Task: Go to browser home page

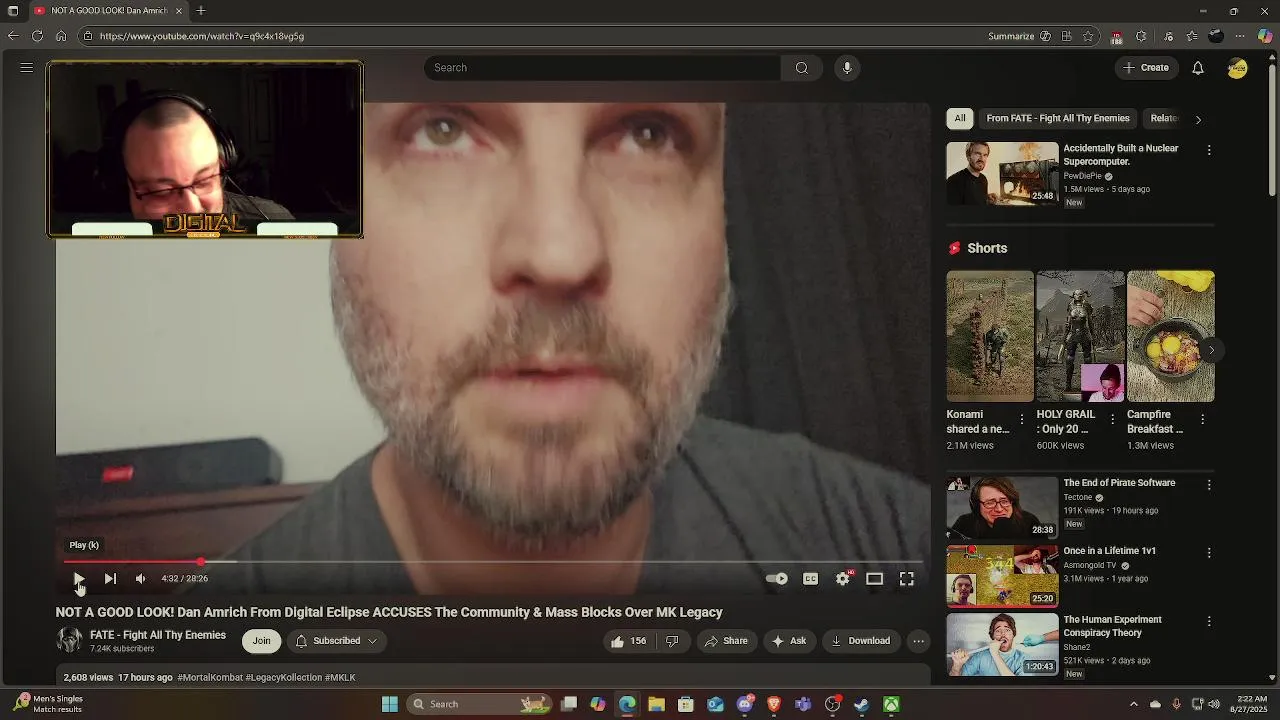Action: 61,36
